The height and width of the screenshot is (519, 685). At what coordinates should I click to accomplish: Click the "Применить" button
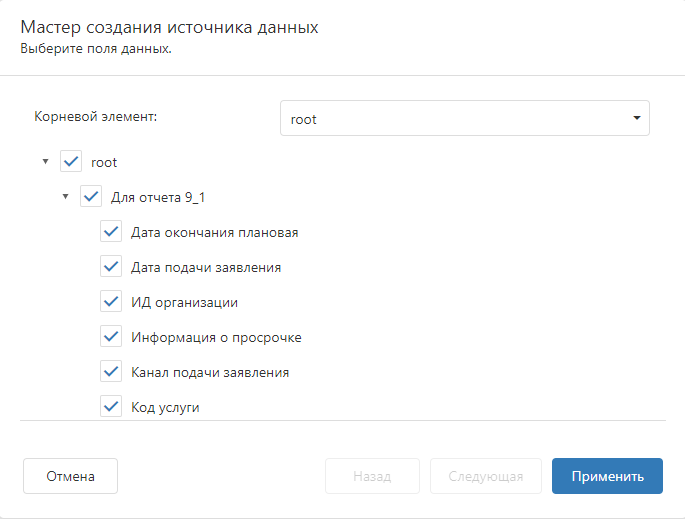607,476
